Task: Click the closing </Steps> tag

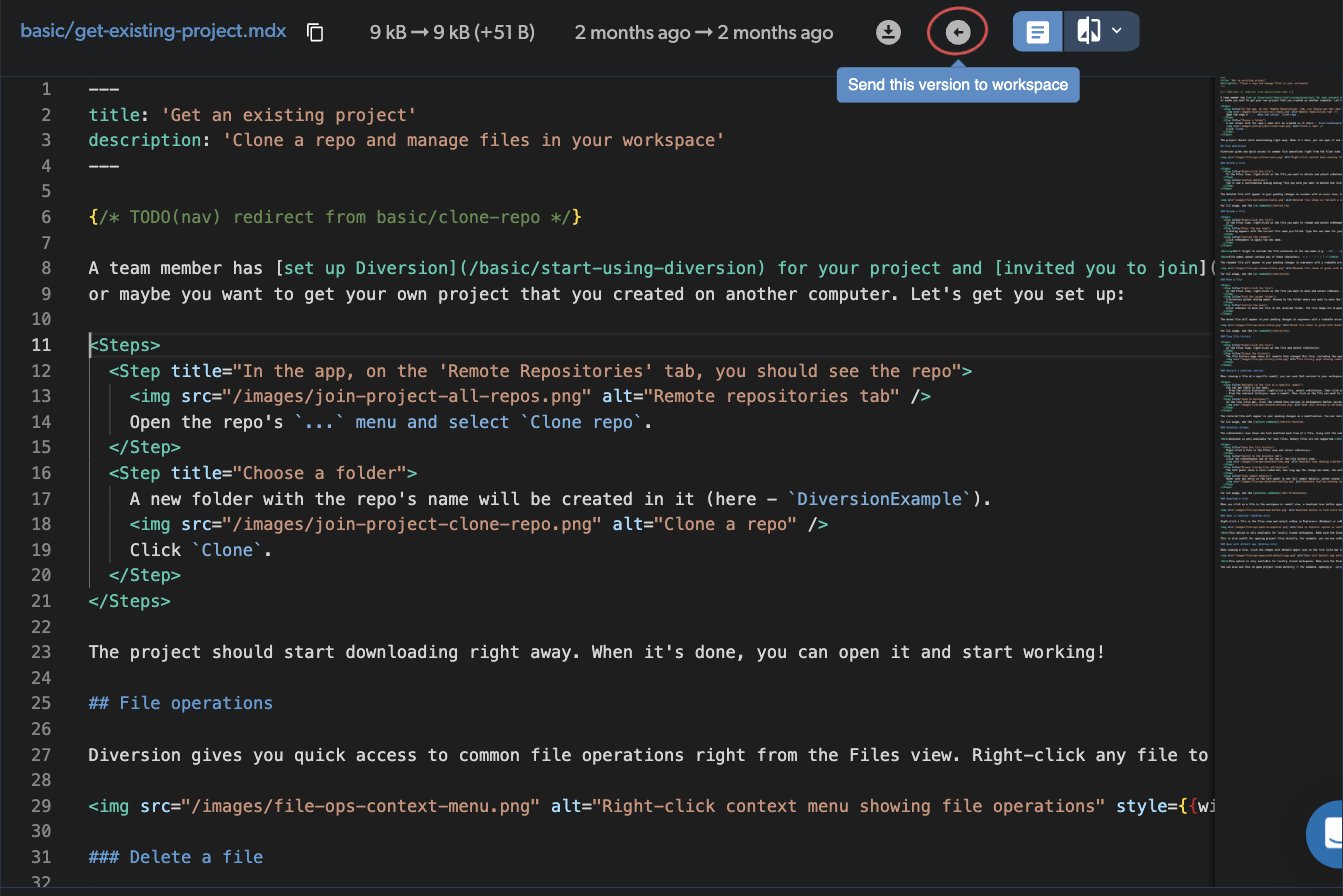Action: pyautogui.click(x=129, y=601)
